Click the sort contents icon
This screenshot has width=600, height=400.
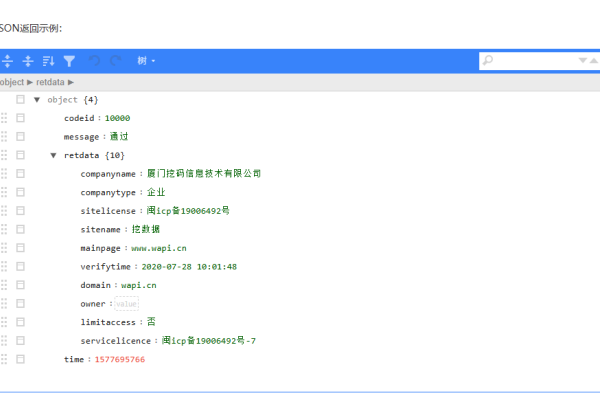[x=48, y=61]
